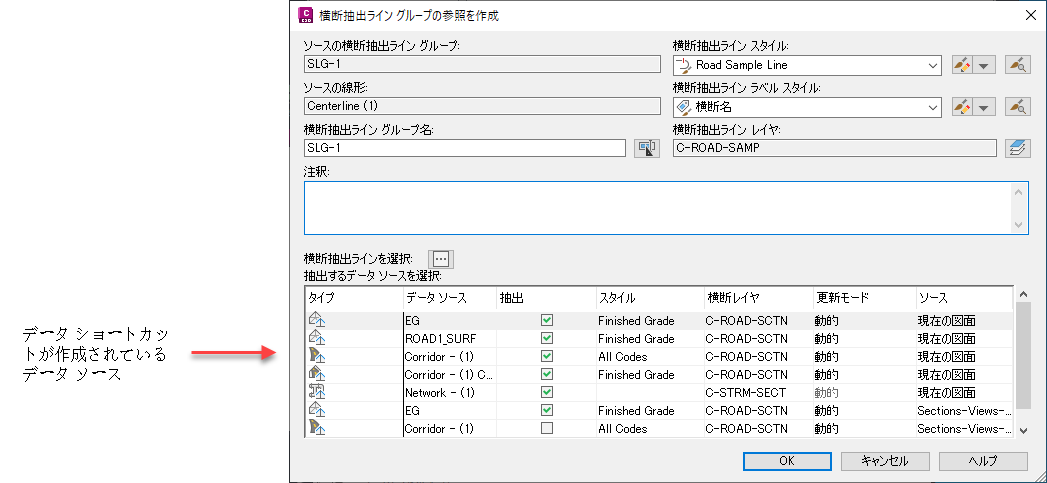Open arrow menu beside sample line style edit
This screenshot has width=1047, height=483.
[x=985, y=66]
